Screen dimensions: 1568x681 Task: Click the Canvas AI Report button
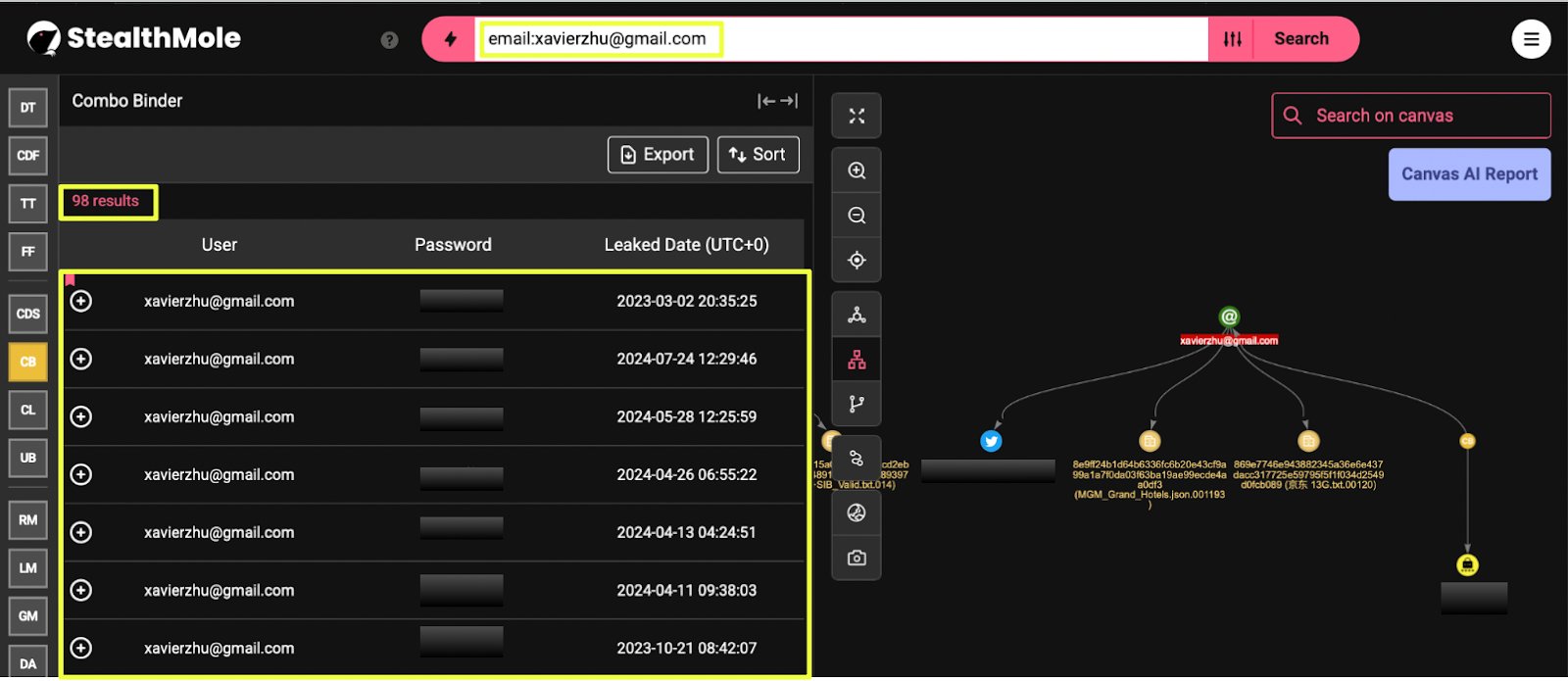[1468, 174]
